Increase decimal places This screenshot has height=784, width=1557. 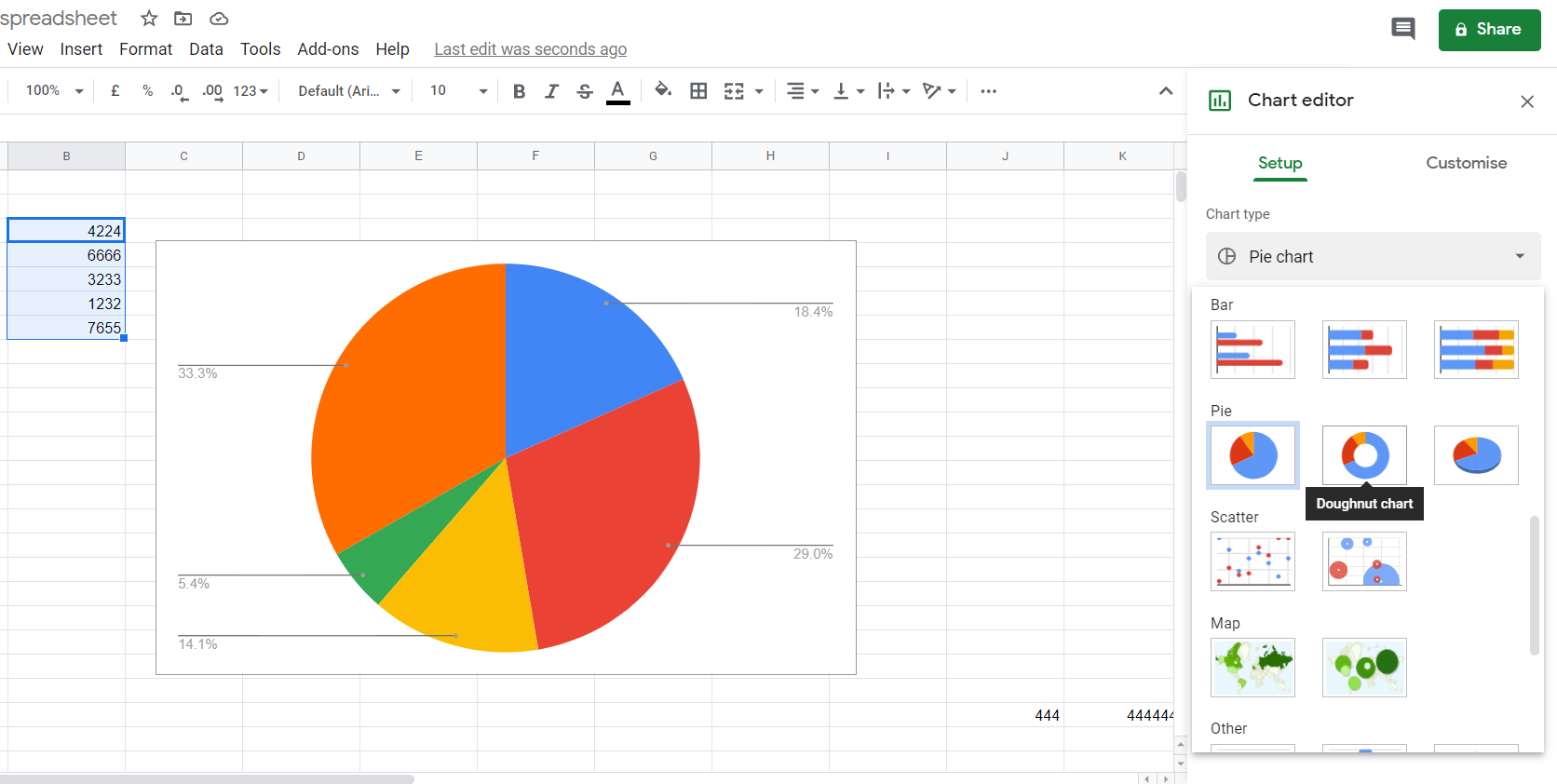pyautogui.click(x=212, y=91)
